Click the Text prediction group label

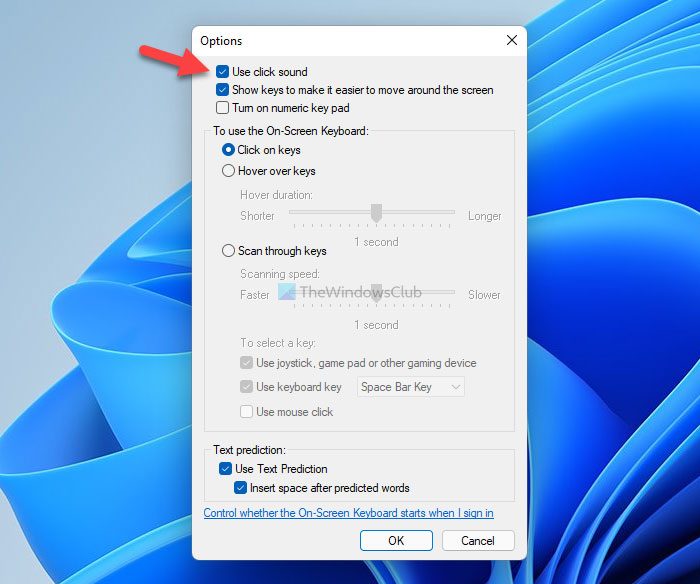coord(249,450)
